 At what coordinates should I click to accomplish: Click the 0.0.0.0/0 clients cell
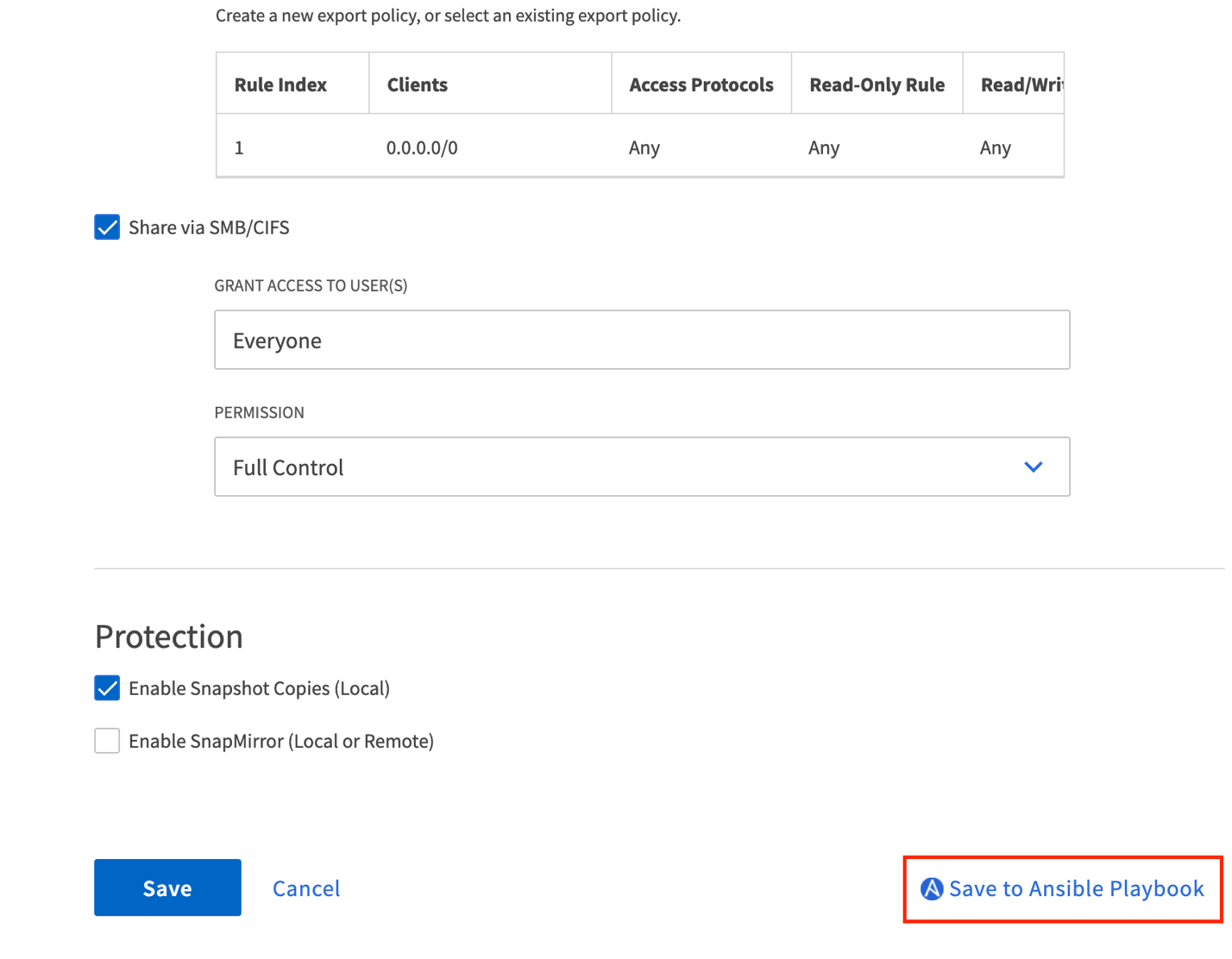point(422,147)
